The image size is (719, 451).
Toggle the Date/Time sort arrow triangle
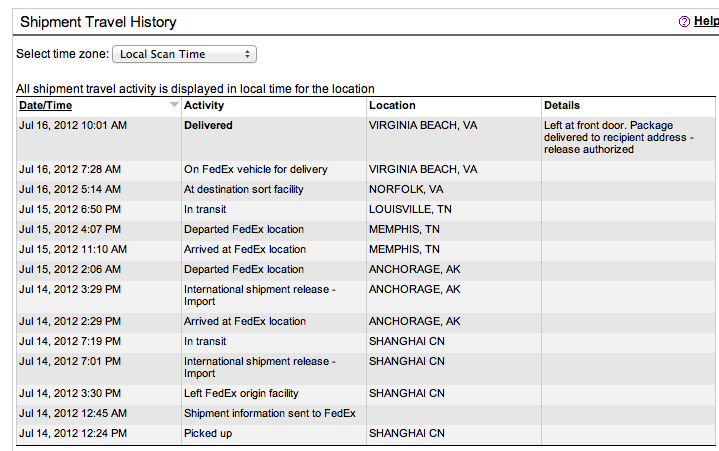(174, 104)
